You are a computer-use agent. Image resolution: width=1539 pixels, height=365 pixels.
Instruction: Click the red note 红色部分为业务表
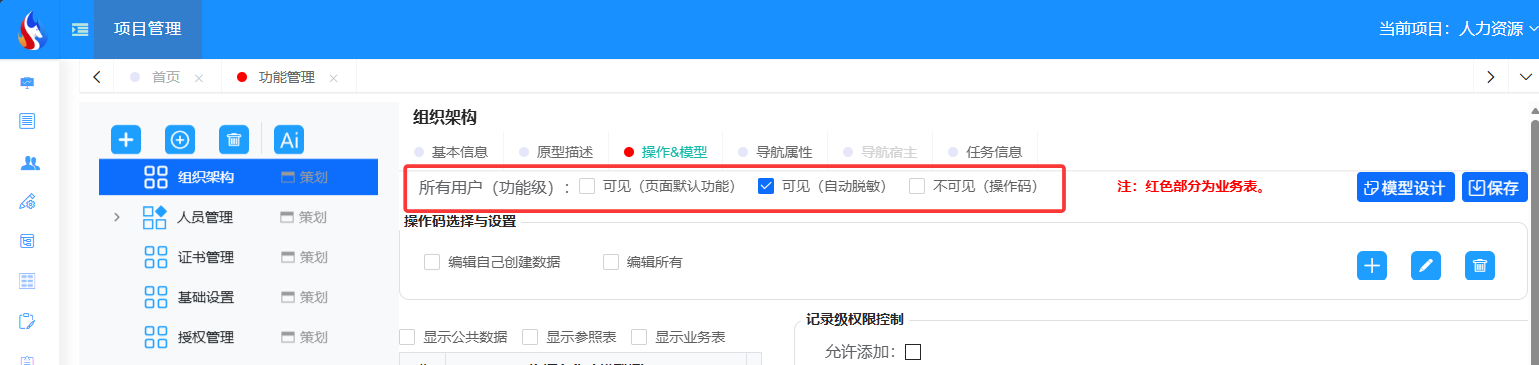click(x=1191, y=186)
